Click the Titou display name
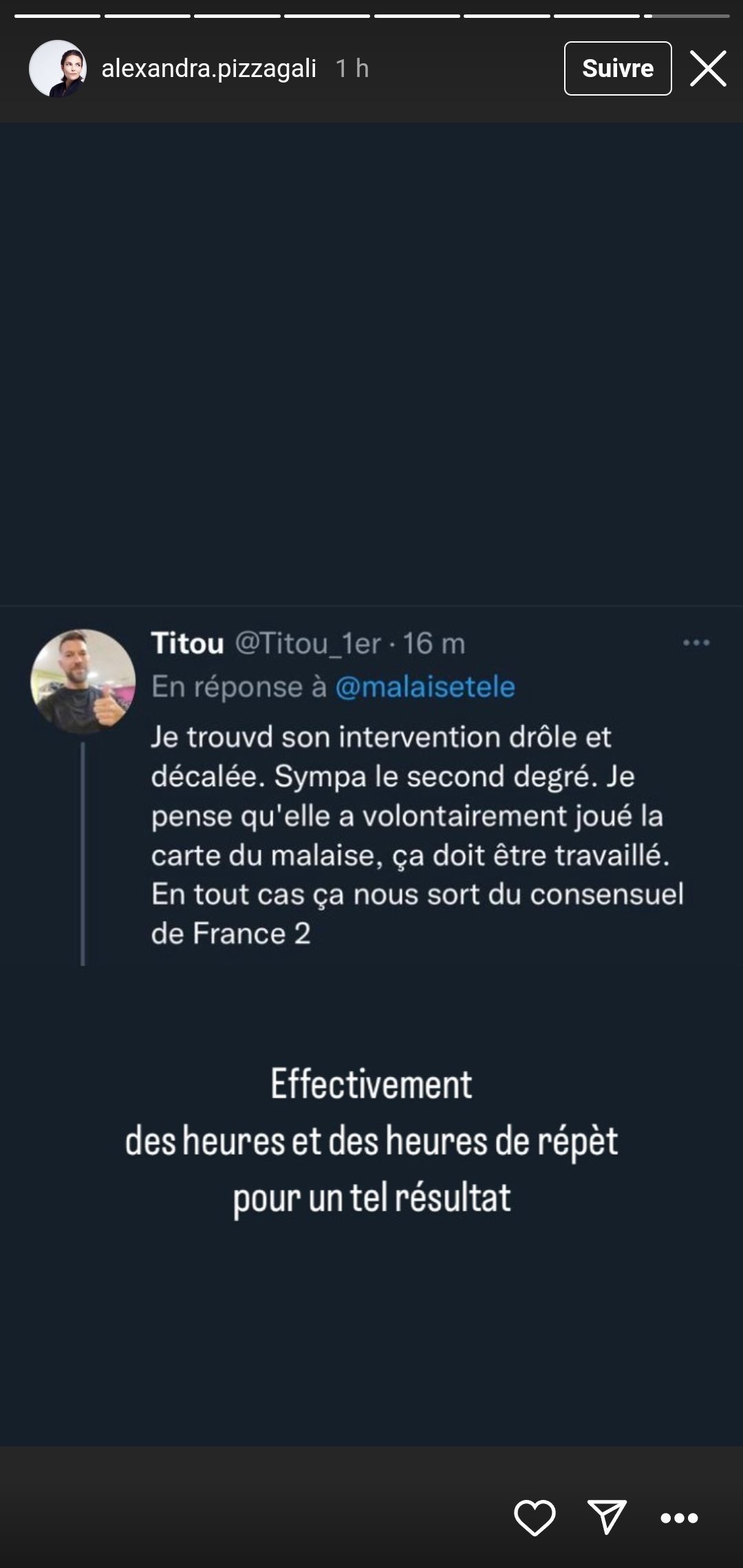The image size is (743, 1568). (188, 644)
